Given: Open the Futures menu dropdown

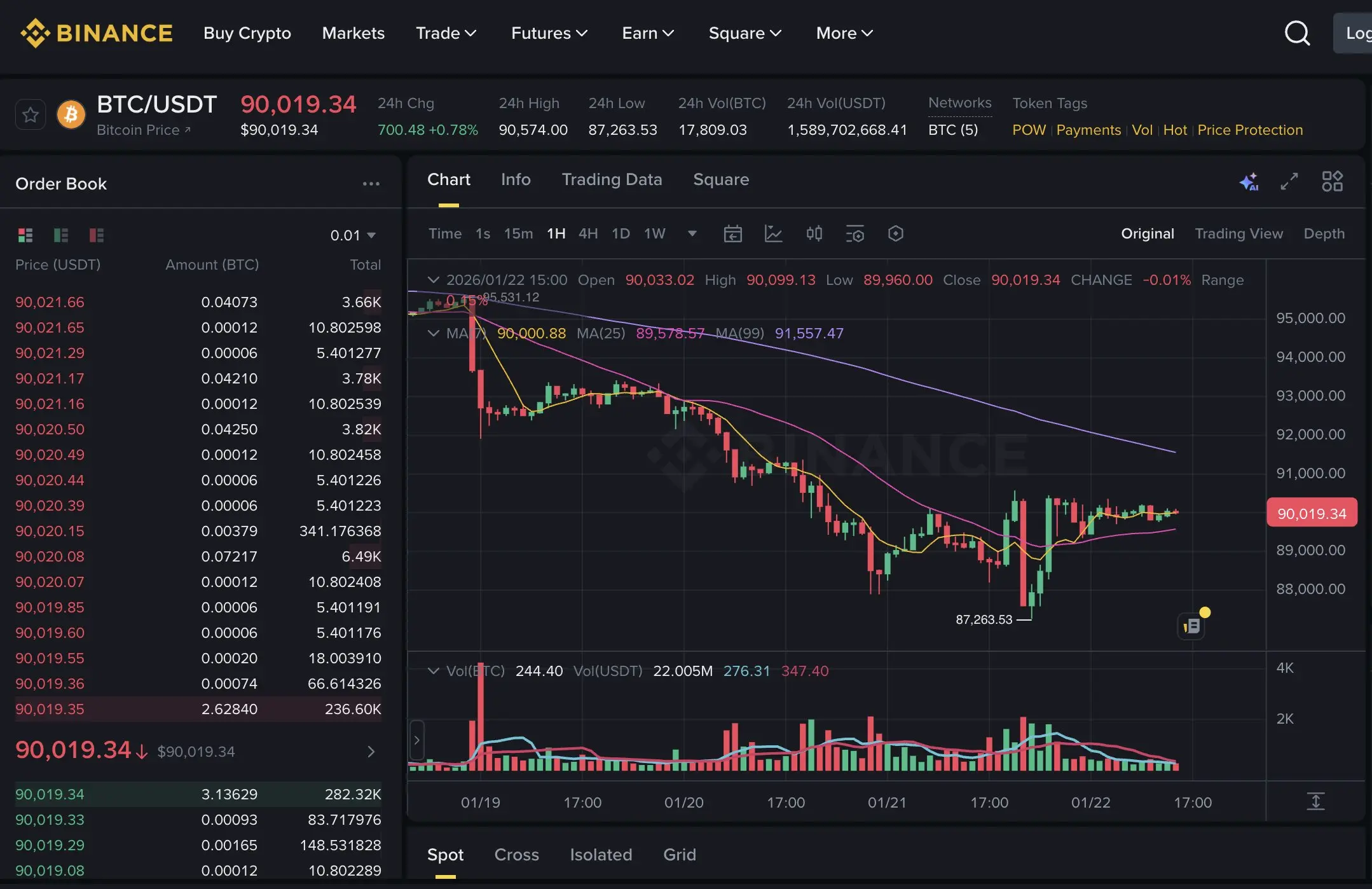Looking at the screenshot, I should coord(549,33).
